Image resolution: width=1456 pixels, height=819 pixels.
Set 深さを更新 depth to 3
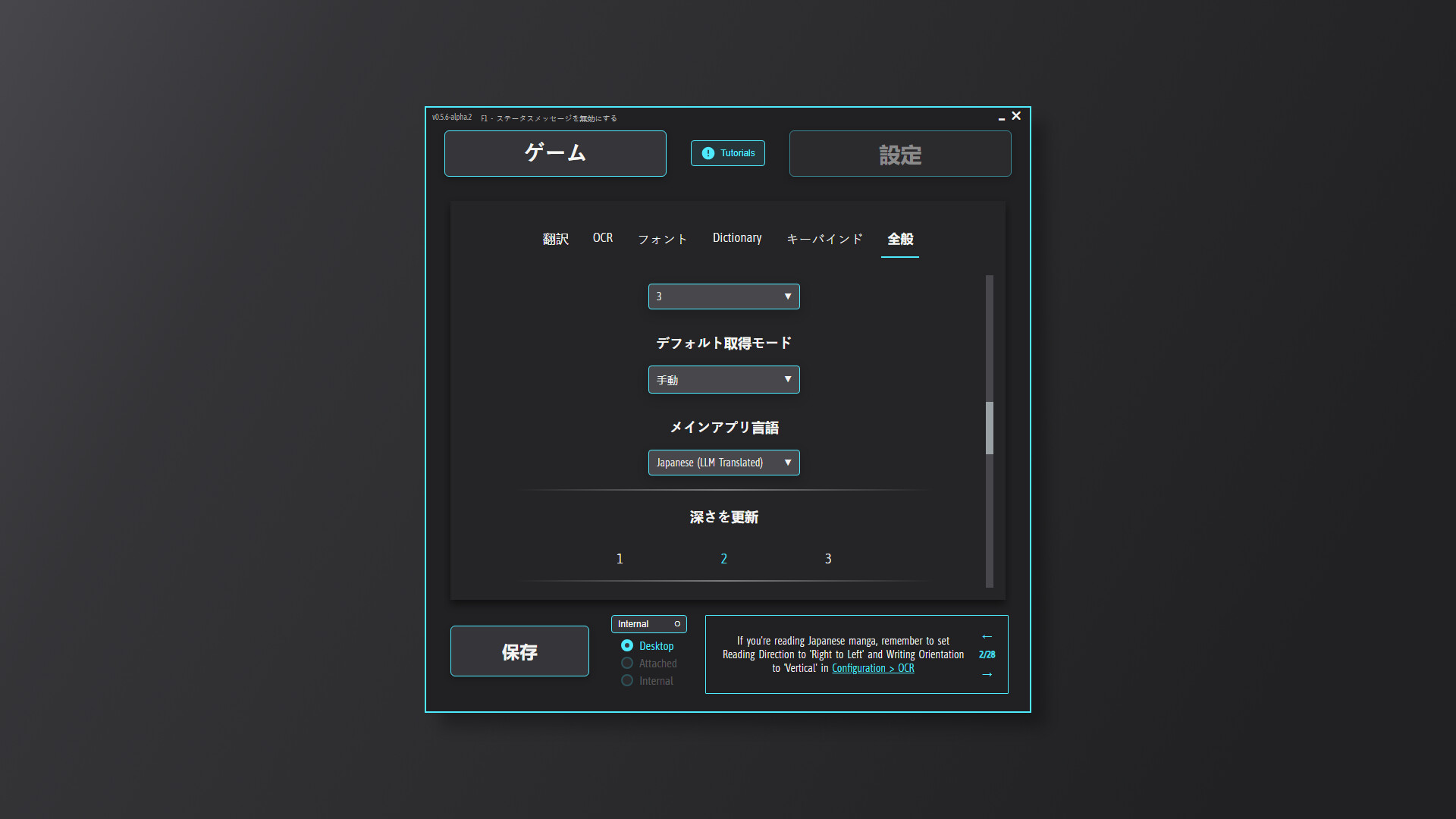coord(827,558)
